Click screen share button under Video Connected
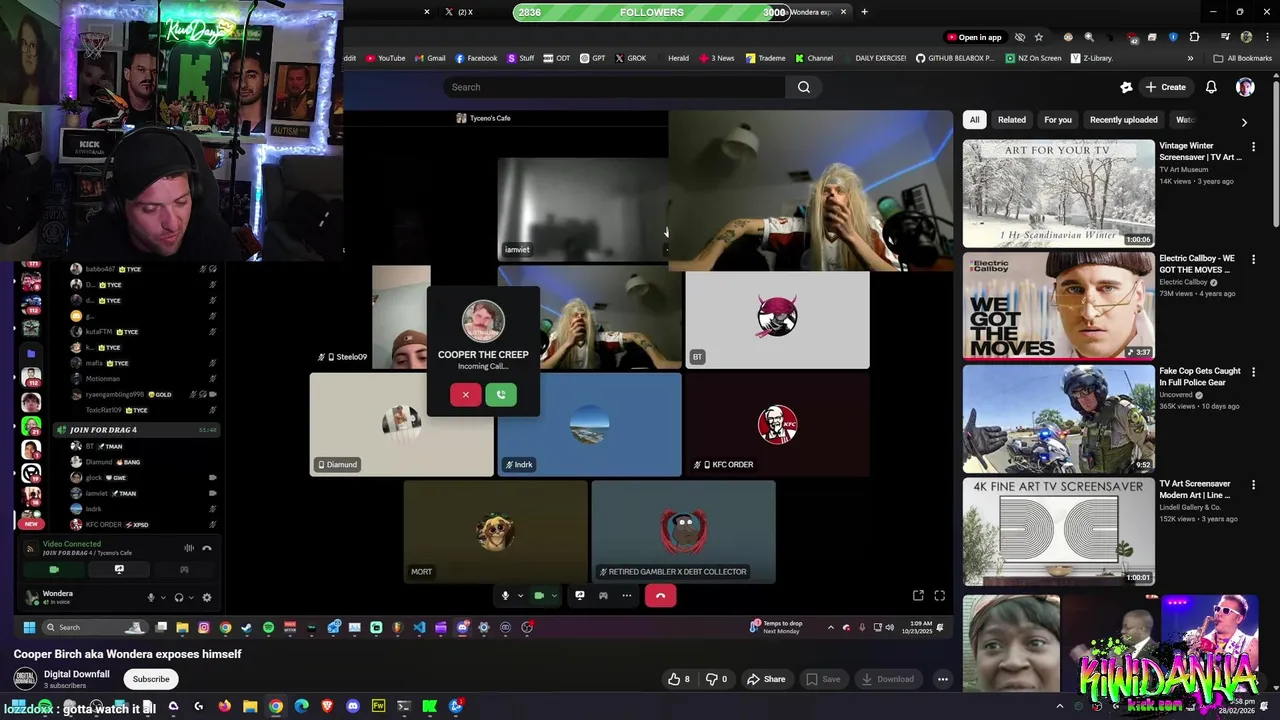1280x720 pixels. click(x=119, y=570)
